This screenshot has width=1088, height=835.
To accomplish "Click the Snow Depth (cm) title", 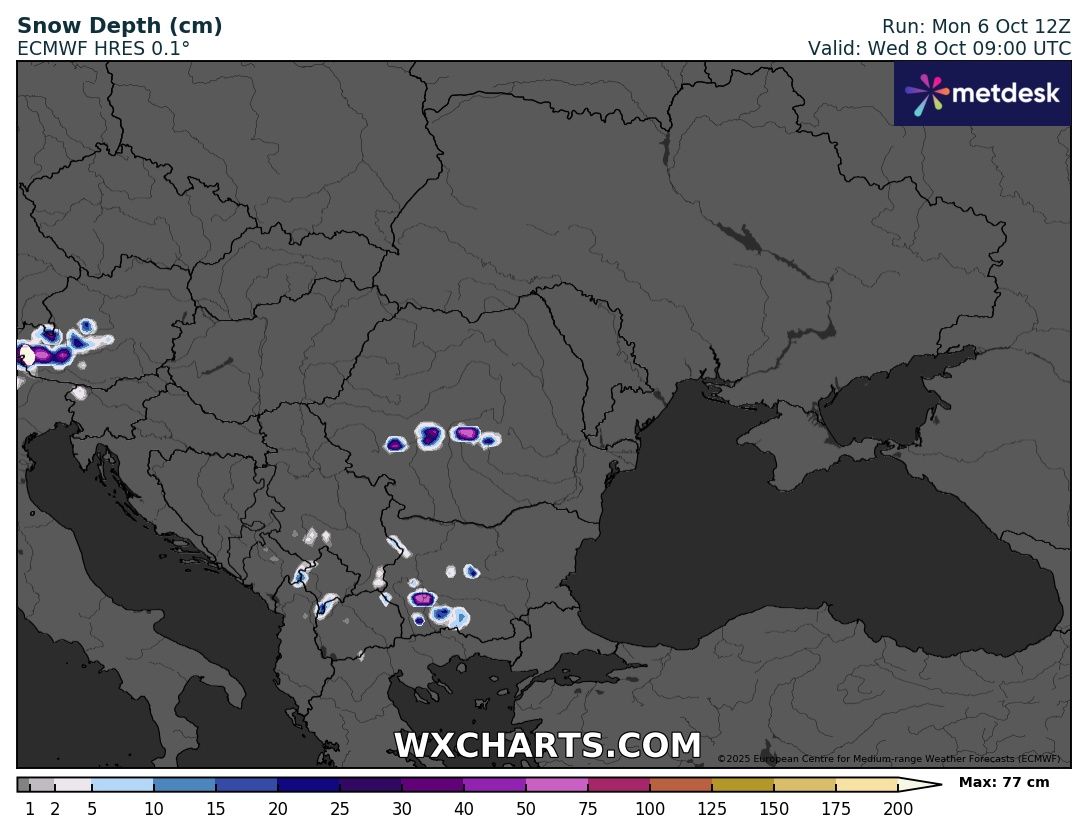I will [120, 26].
